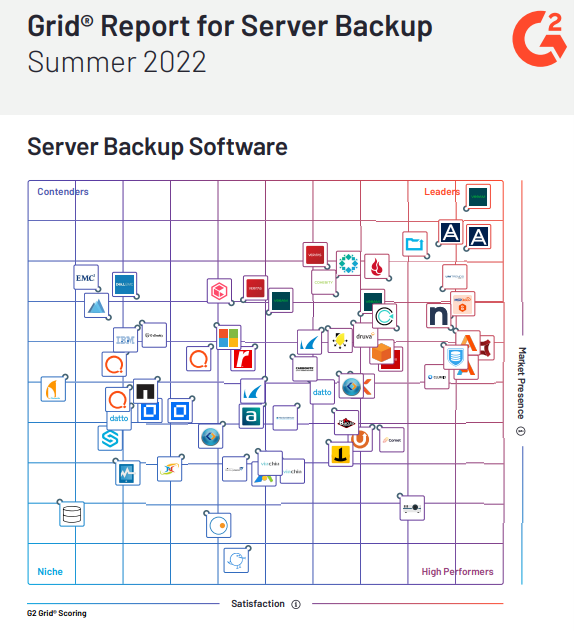Viewport: 574px width, 631px height.
Task: Click the light blue folder icon
Action: (415, 244)
